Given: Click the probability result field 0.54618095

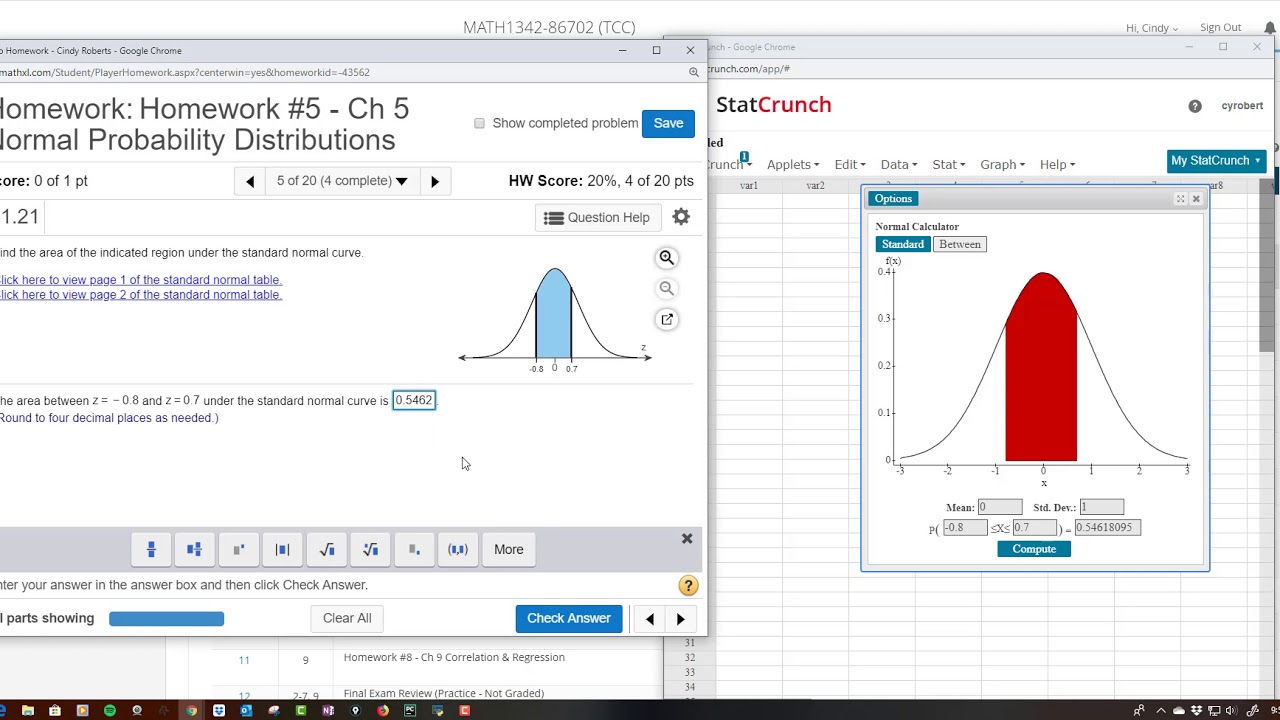Looking at the screenshot, I should 1107,527.
